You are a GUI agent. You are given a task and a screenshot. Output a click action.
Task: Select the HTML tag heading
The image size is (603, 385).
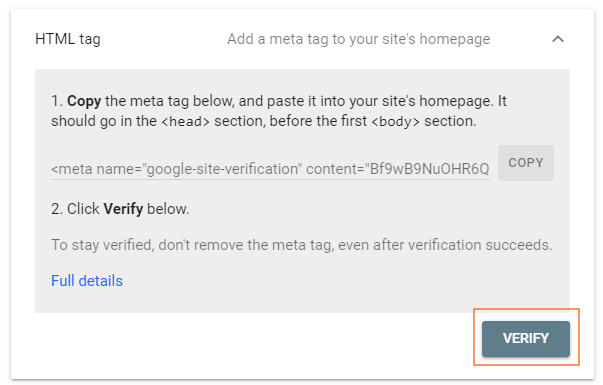68,39
